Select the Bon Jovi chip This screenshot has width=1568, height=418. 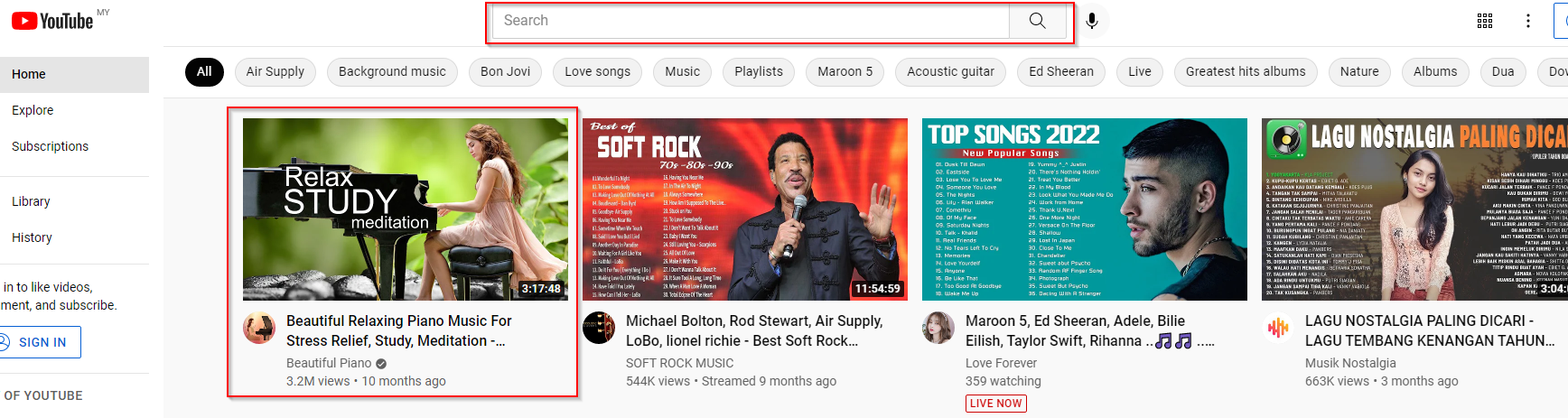pyautogui.click(x=506, y=71)
